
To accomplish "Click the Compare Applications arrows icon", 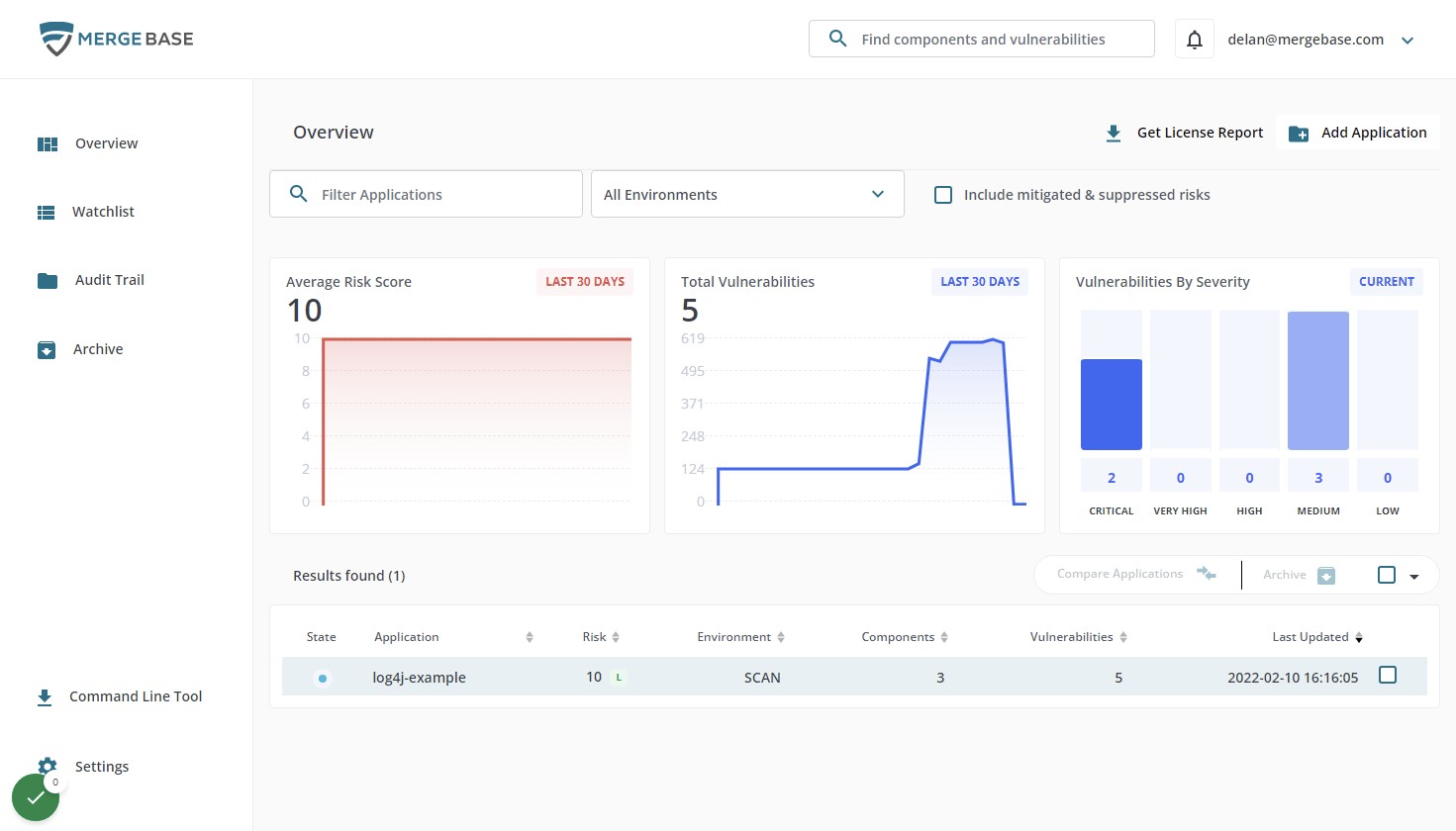I will tap(1206, 574).
